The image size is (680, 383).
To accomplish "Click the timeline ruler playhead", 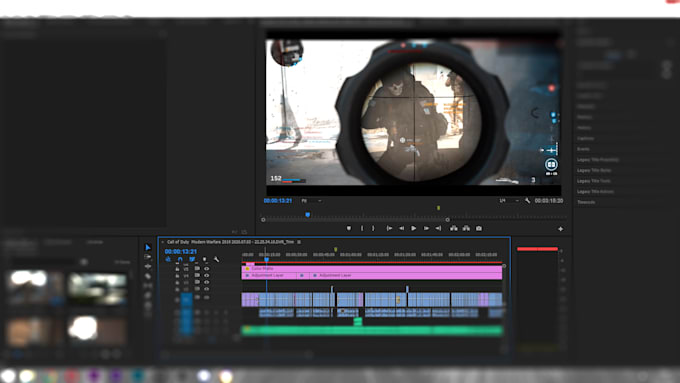I will pyautogui.click(x=266, y=259).
